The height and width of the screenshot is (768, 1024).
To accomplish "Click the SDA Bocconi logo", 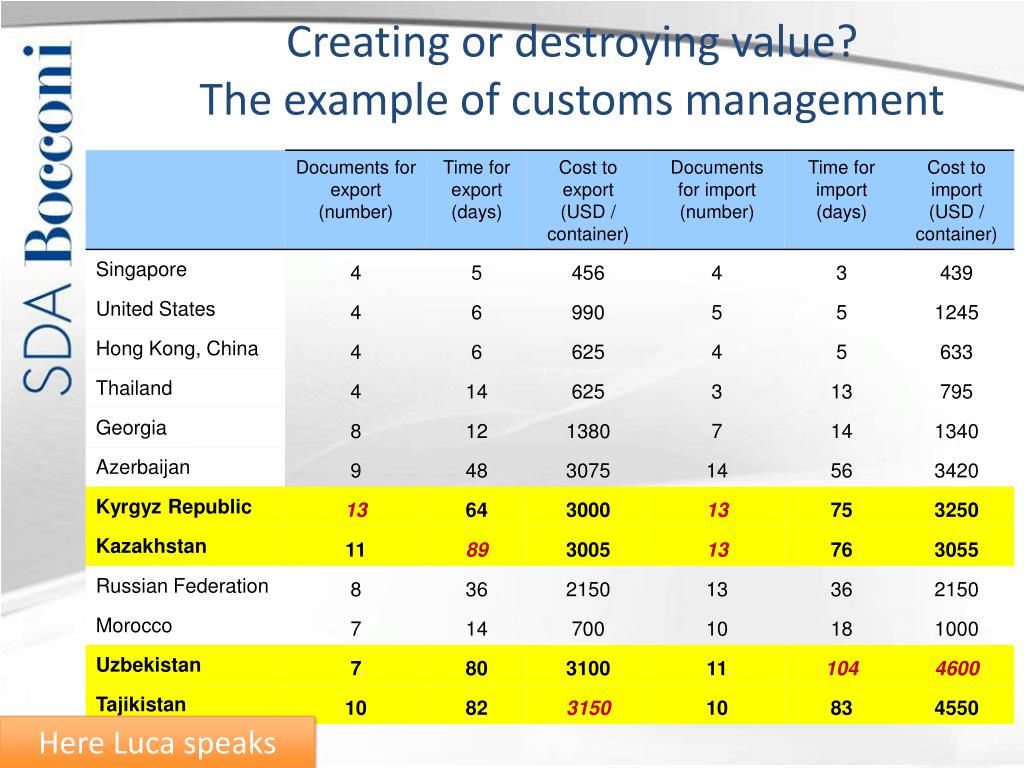I will coord(47,218).
